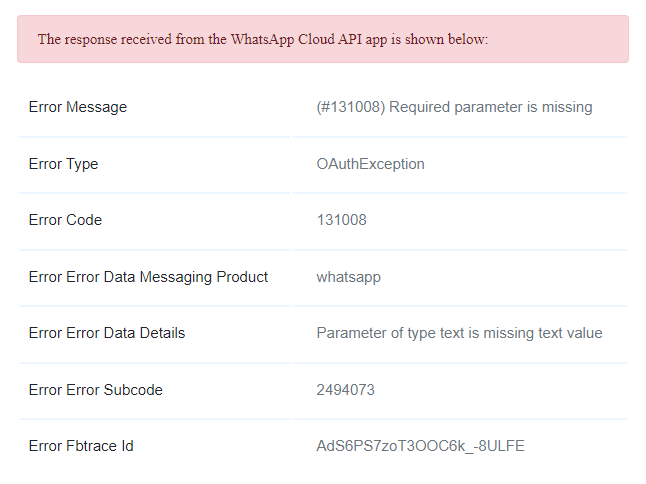This screenshot has width=646, height=484.
Task: Select Error Error Data Messaging Product label
Action: (x=148, y=277)
